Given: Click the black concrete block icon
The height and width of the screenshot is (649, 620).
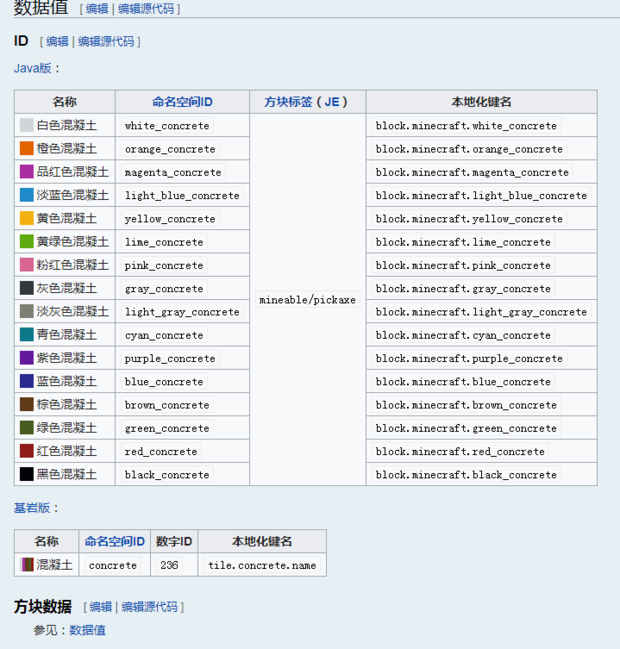Looking at the screenshot, I should (26, 474).
